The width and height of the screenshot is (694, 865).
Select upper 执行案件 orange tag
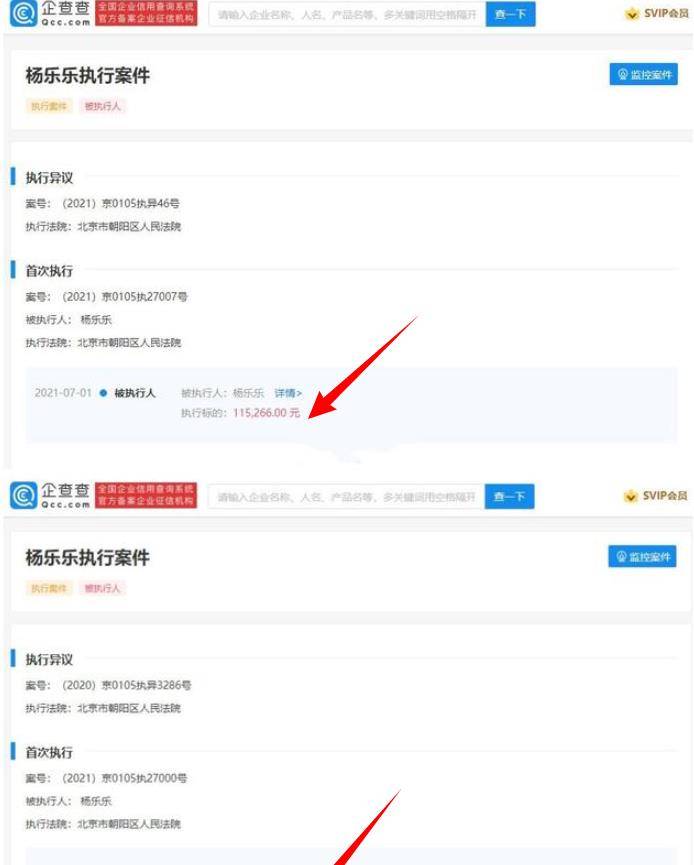(49, 106)
